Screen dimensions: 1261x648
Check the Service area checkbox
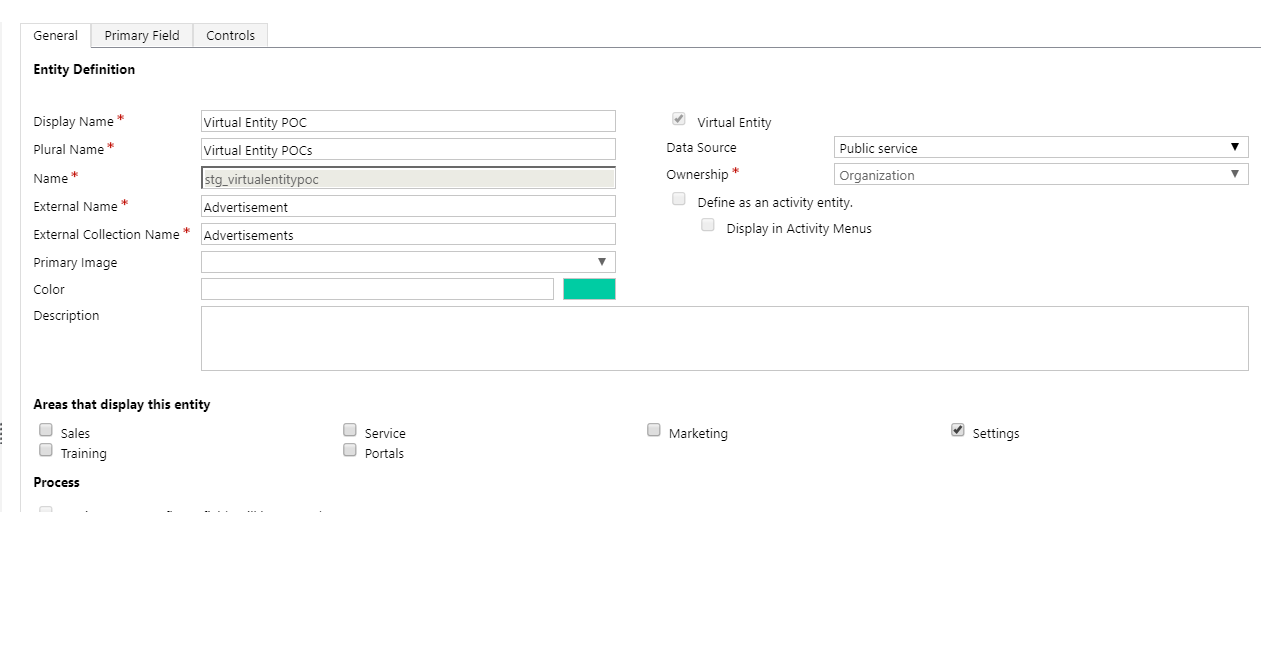coord(349,429)
